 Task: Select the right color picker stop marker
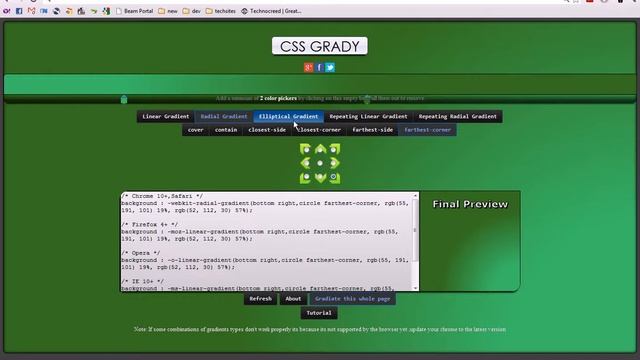[367, 99]
